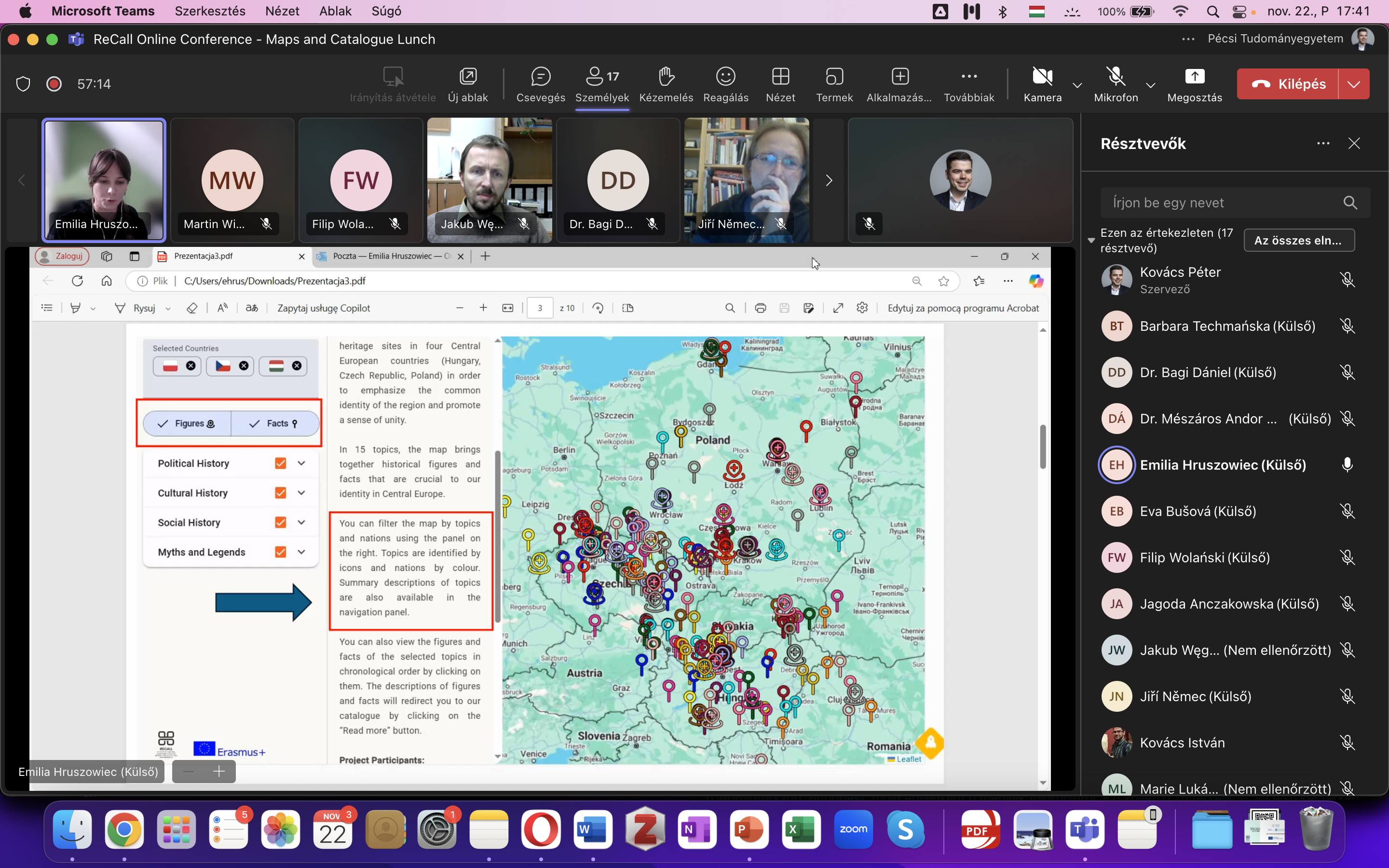Open PowerPoint from the Dock
The image size is (1389, 868).
point(749,829)
